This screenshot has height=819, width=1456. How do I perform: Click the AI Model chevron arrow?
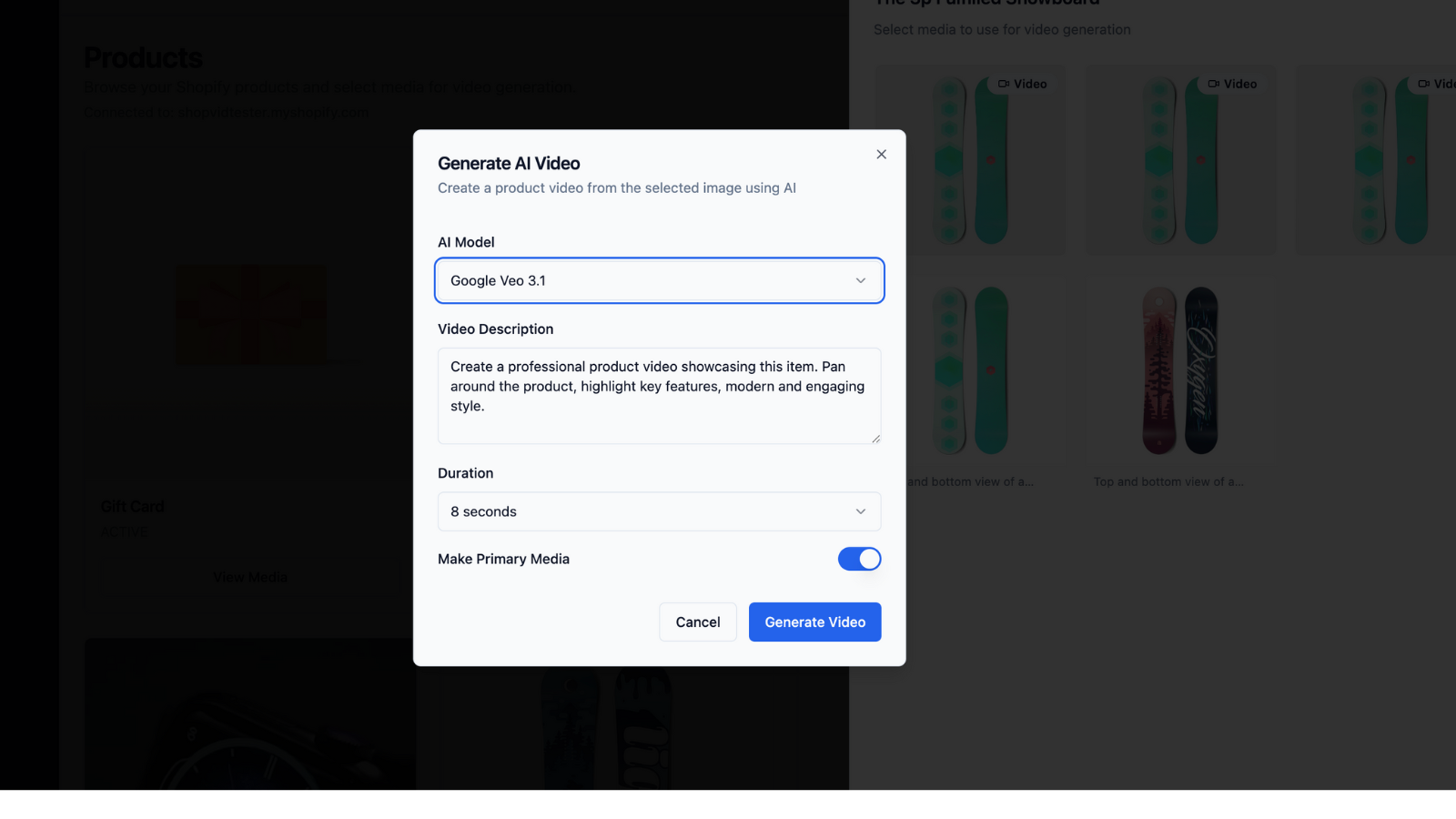coord(860,280)
